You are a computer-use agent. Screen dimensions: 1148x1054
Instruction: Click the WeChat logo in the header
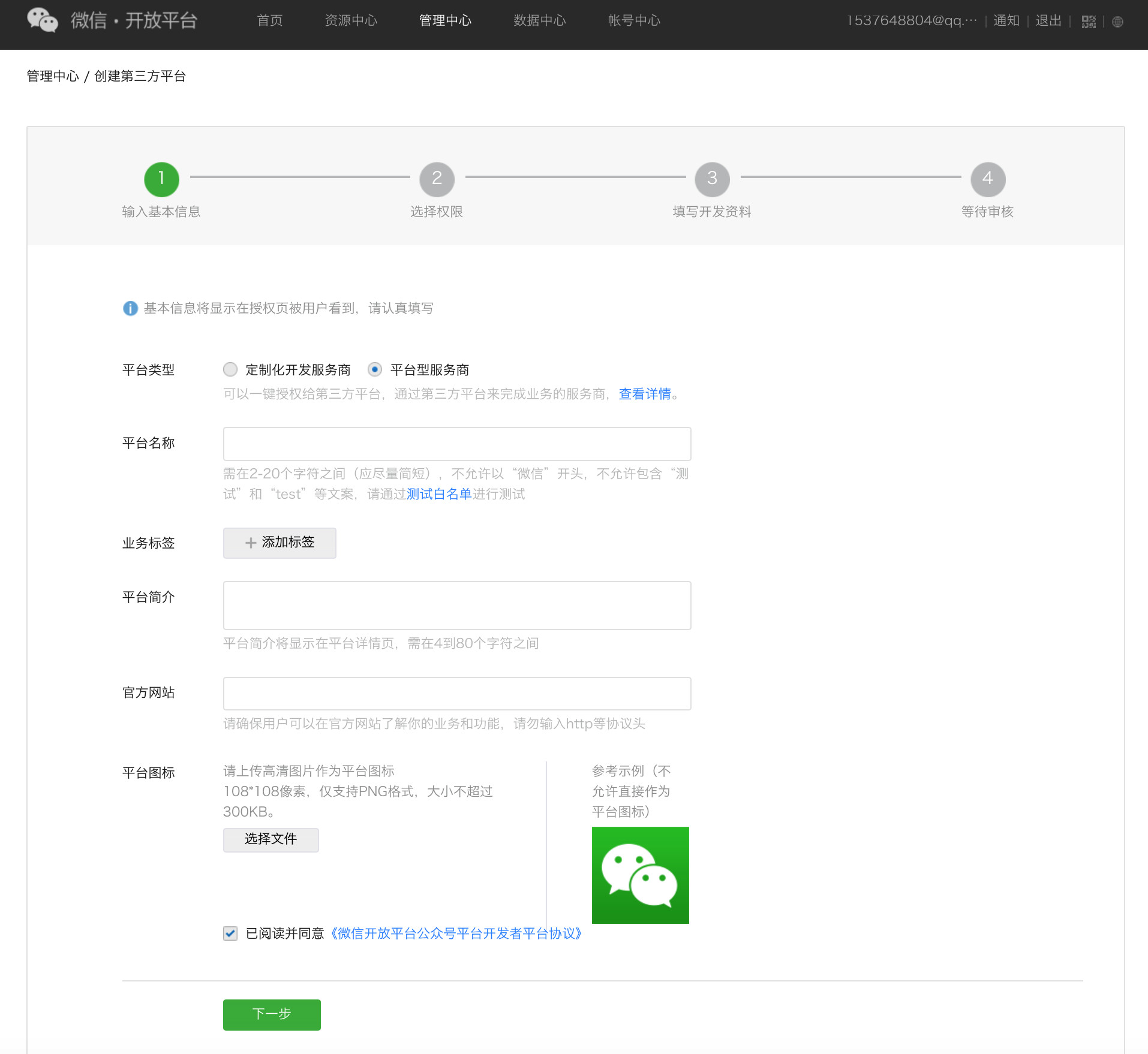pyautogui.click(x=43, y=20)
